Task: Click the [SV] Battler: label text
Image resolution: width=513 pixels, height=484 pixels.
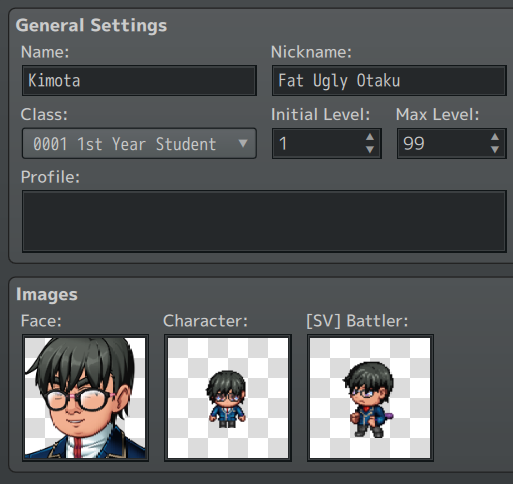Action: pos(357,321)
